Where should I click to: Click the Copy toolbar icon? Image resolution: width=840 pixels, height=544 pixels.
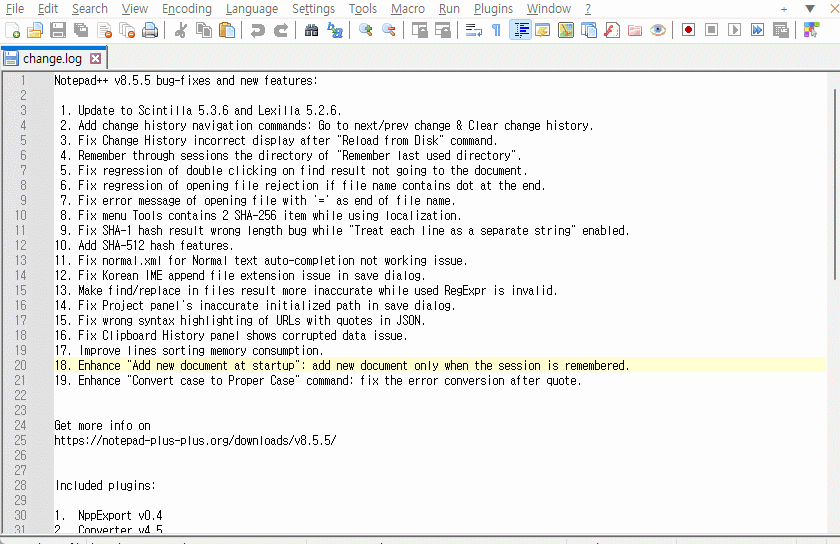click(204, 31)
